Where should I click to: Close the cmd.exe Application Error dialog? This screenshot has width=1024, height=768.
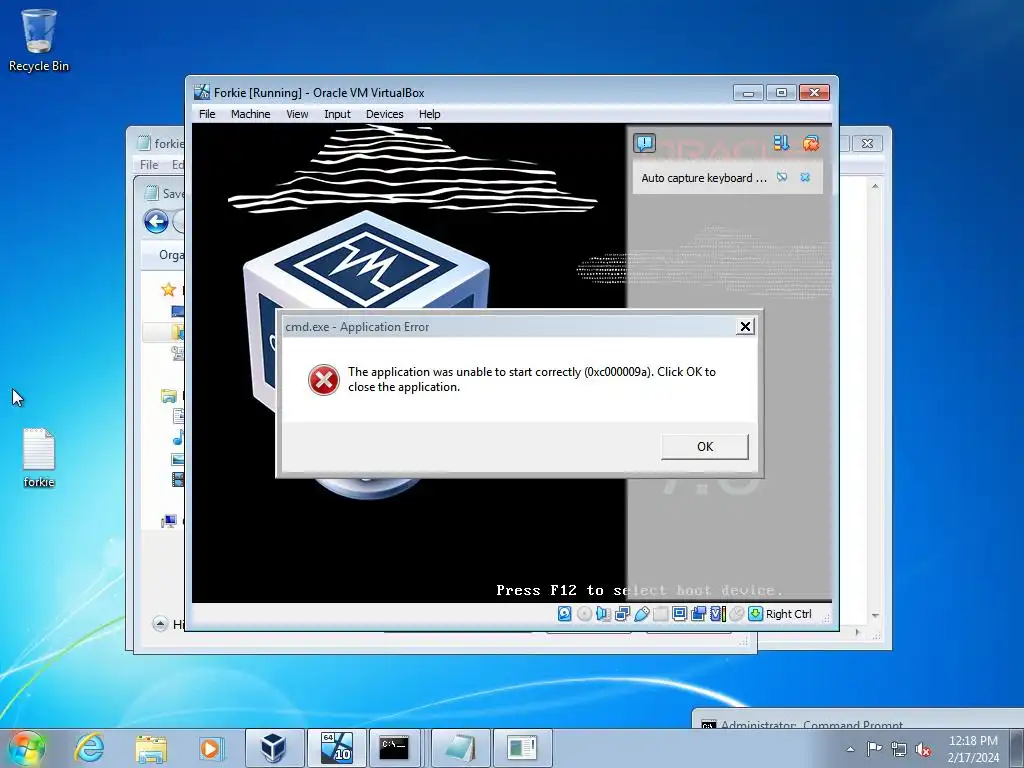coord(744,327)
